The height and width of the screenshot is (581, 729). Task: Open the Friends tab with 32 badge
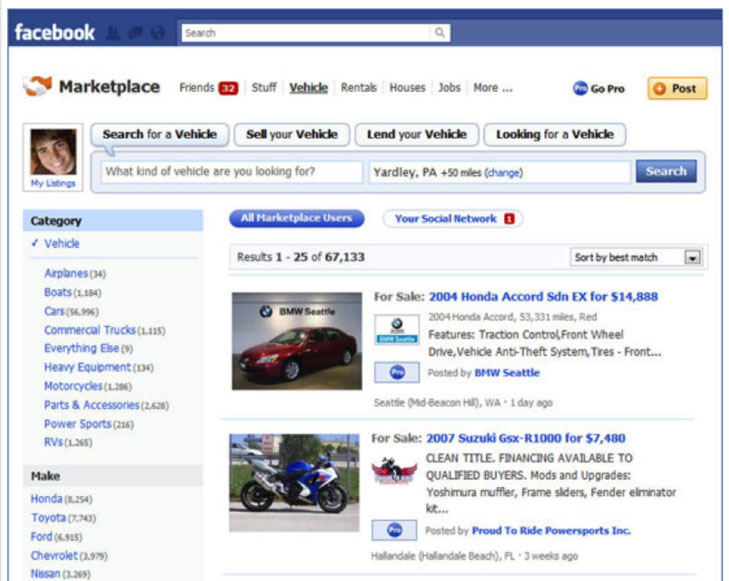coord(208,87)
